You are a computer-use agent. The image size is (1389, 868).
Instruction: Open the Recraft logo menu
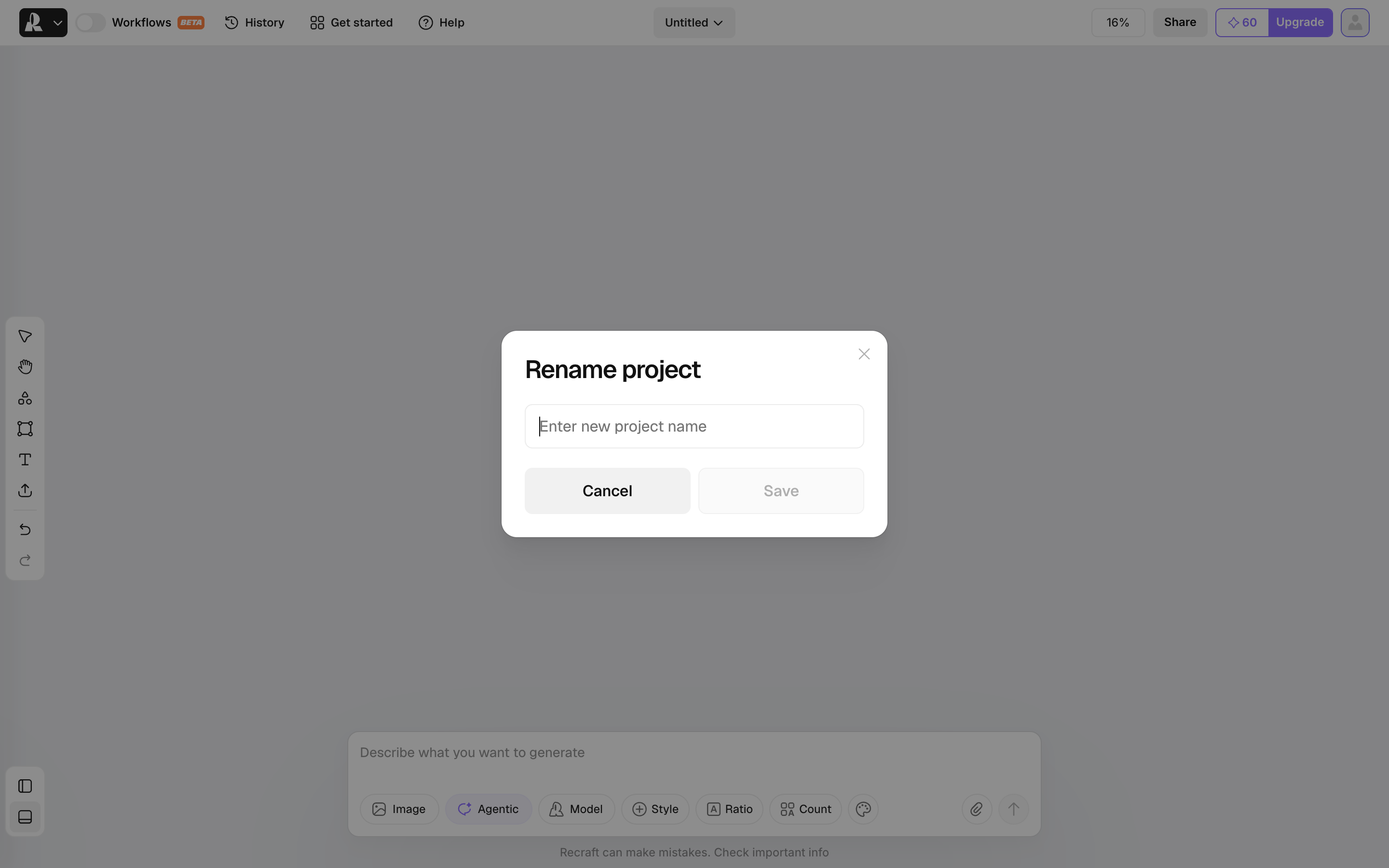(43, 22)
